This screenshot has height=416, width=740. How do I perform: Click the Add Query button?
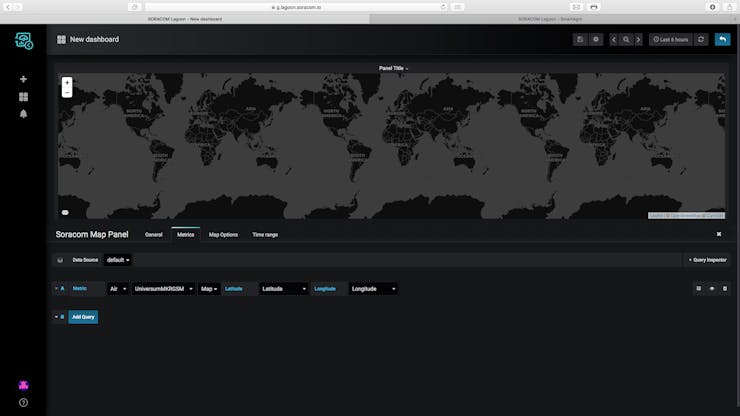pos(83,316)
